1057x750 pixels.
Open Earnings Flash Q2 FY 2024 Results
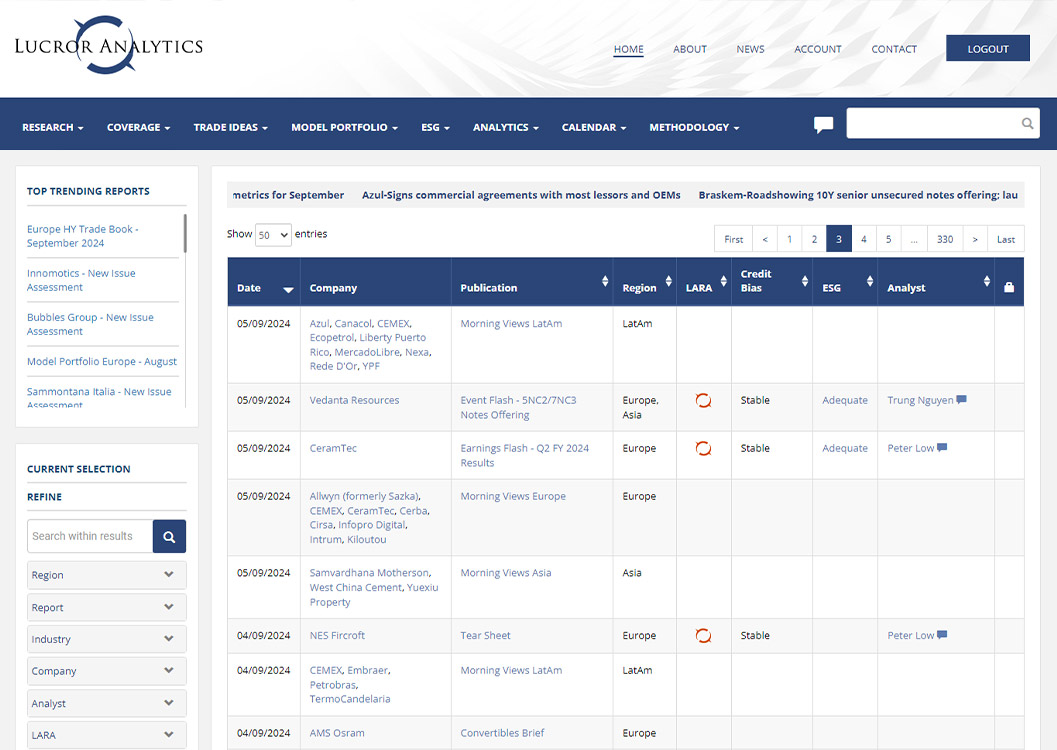point(524,456)
